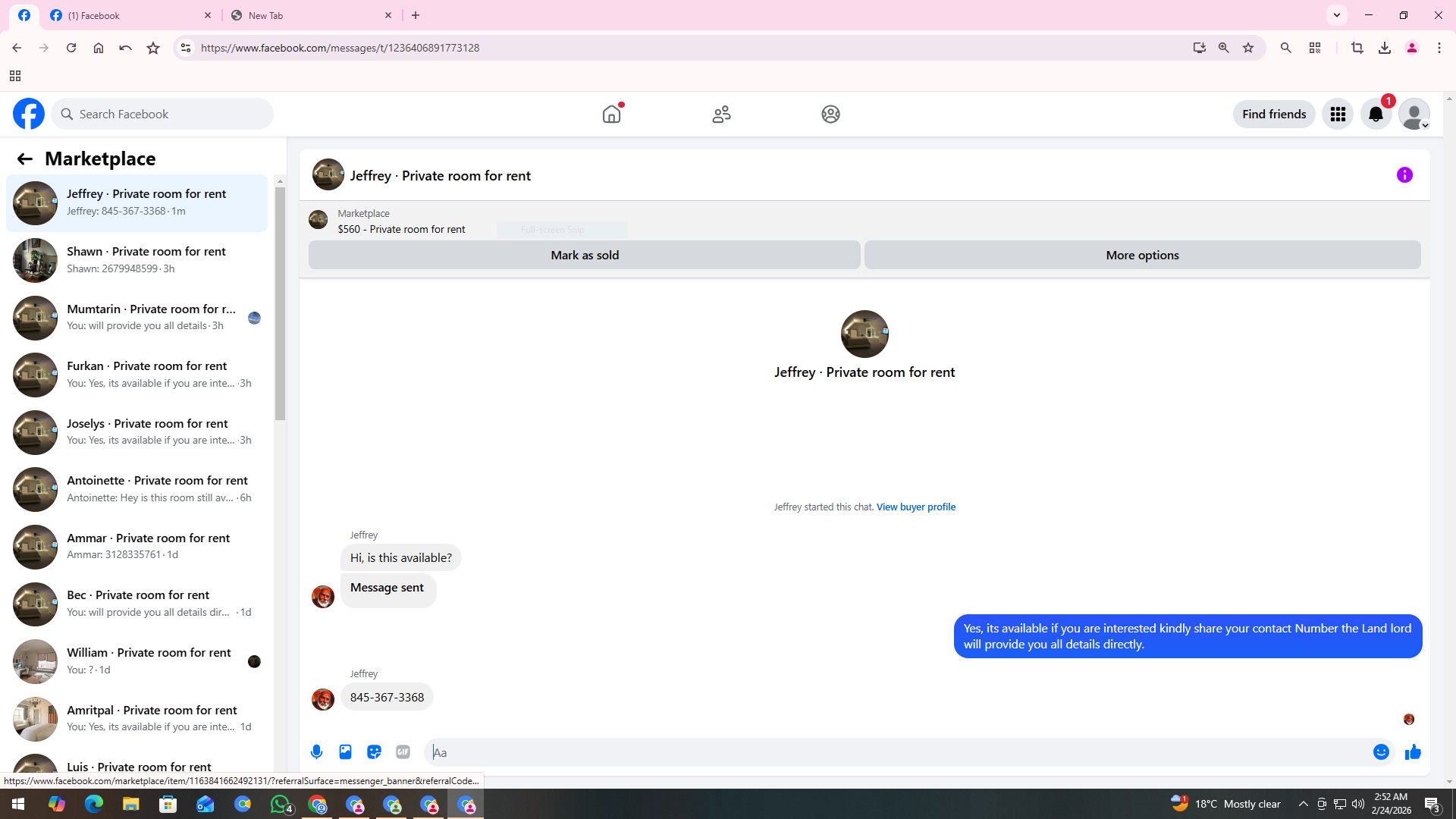
Task: Attach a photo with the image icon
Action: coord(345,752)
